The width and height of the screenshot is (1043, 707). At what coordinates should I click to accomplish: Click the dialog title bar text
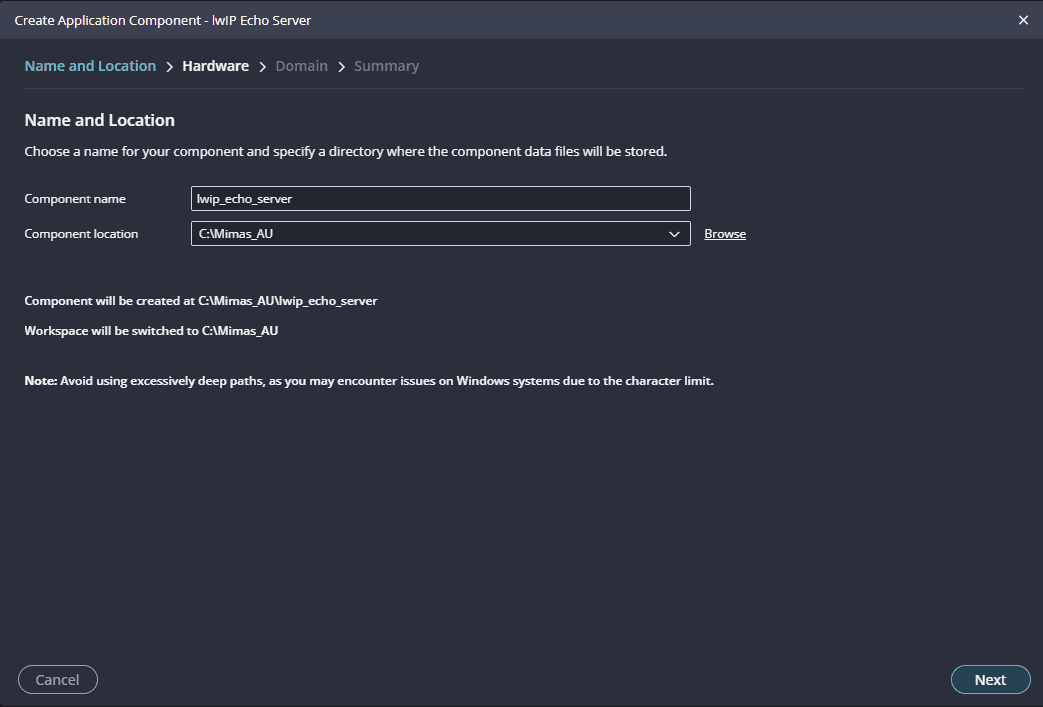click(x=162, y=20)
